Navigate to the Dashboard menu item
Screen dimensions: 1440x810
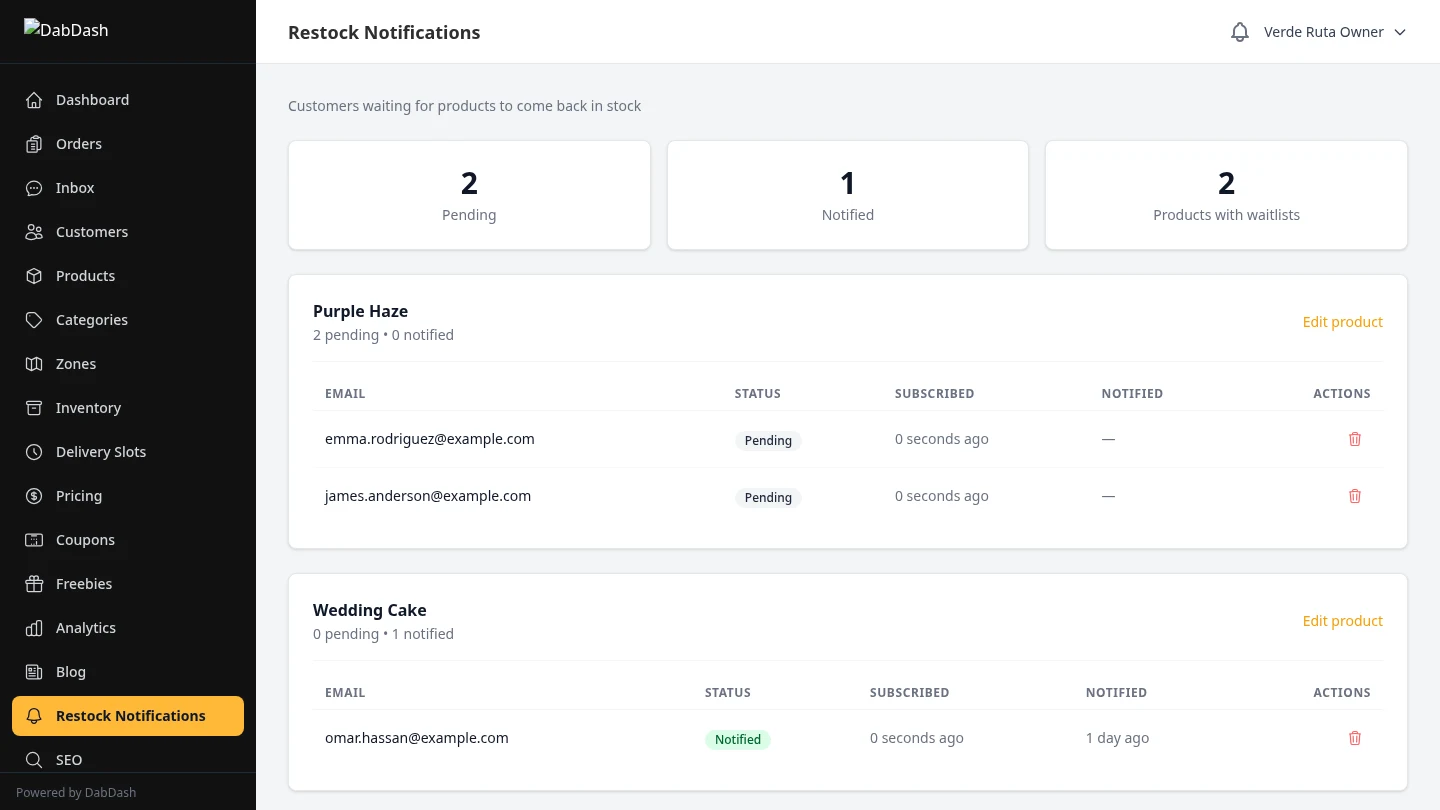[x=92, y=99]
